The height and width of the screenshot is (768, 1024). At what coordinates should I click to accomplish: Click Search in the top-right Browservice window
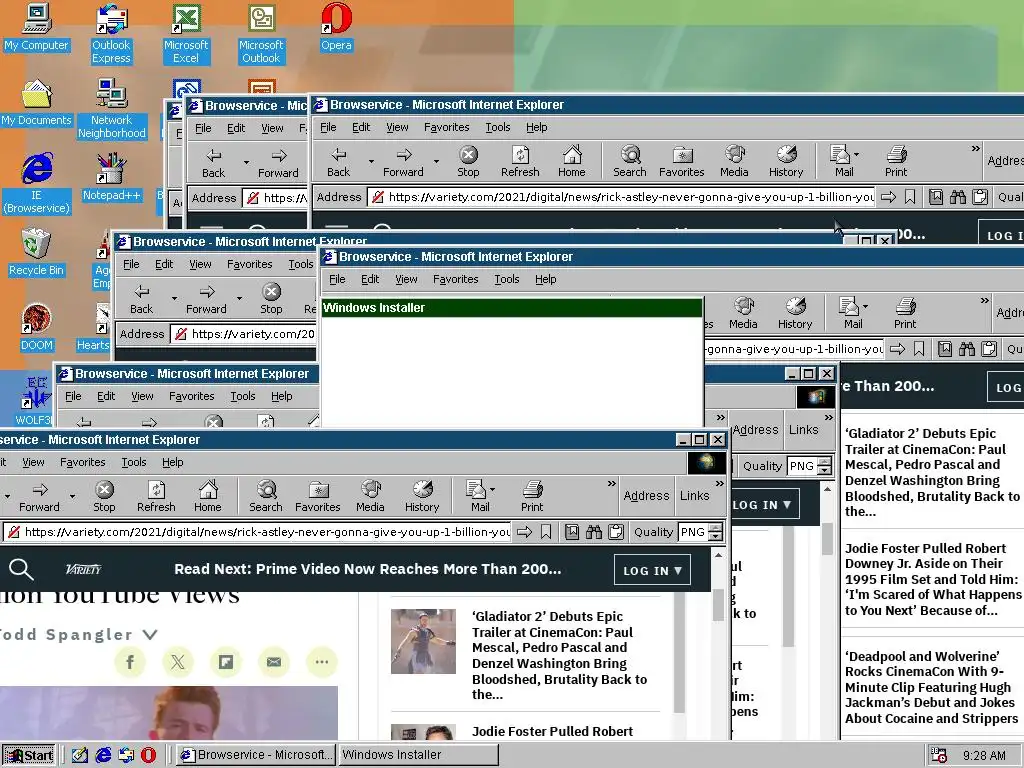tap(630, 161)
